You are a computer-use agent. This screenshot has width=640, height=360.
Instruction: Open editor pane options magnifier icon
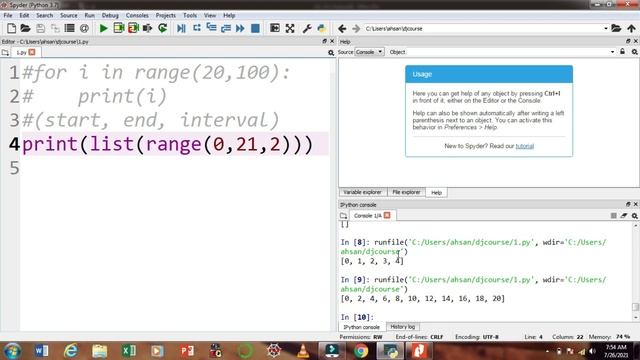(x=331, y=53)
